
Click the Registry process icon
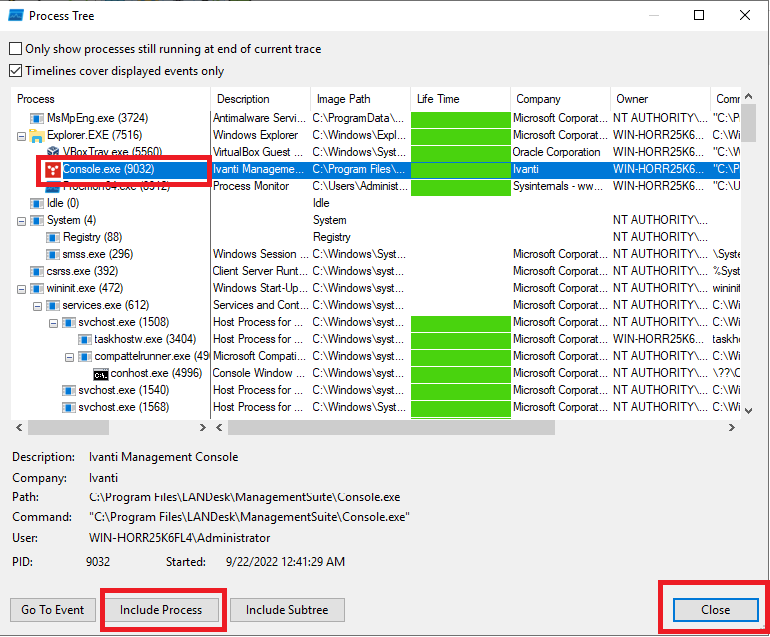click(x=53, y=237)
